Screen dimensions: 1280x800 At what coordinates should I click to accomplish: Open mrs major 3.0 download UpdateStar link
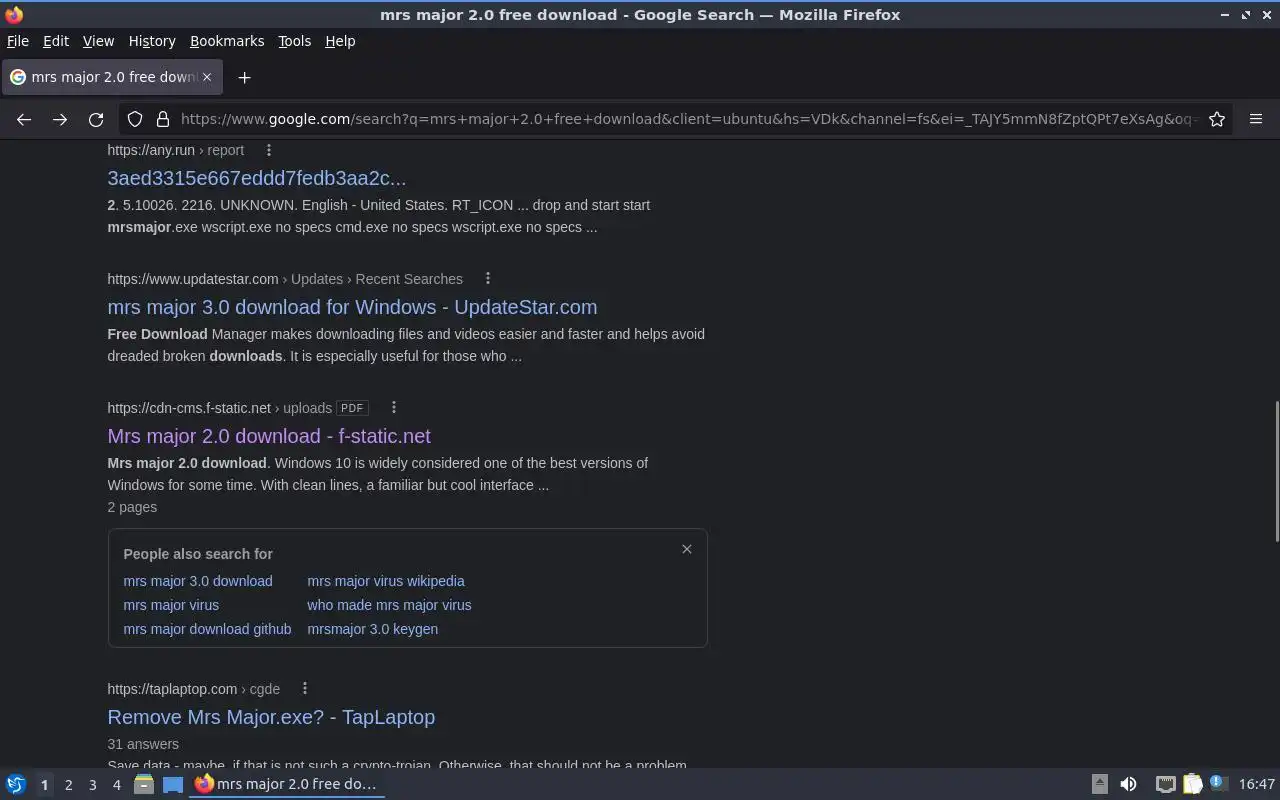352,307
